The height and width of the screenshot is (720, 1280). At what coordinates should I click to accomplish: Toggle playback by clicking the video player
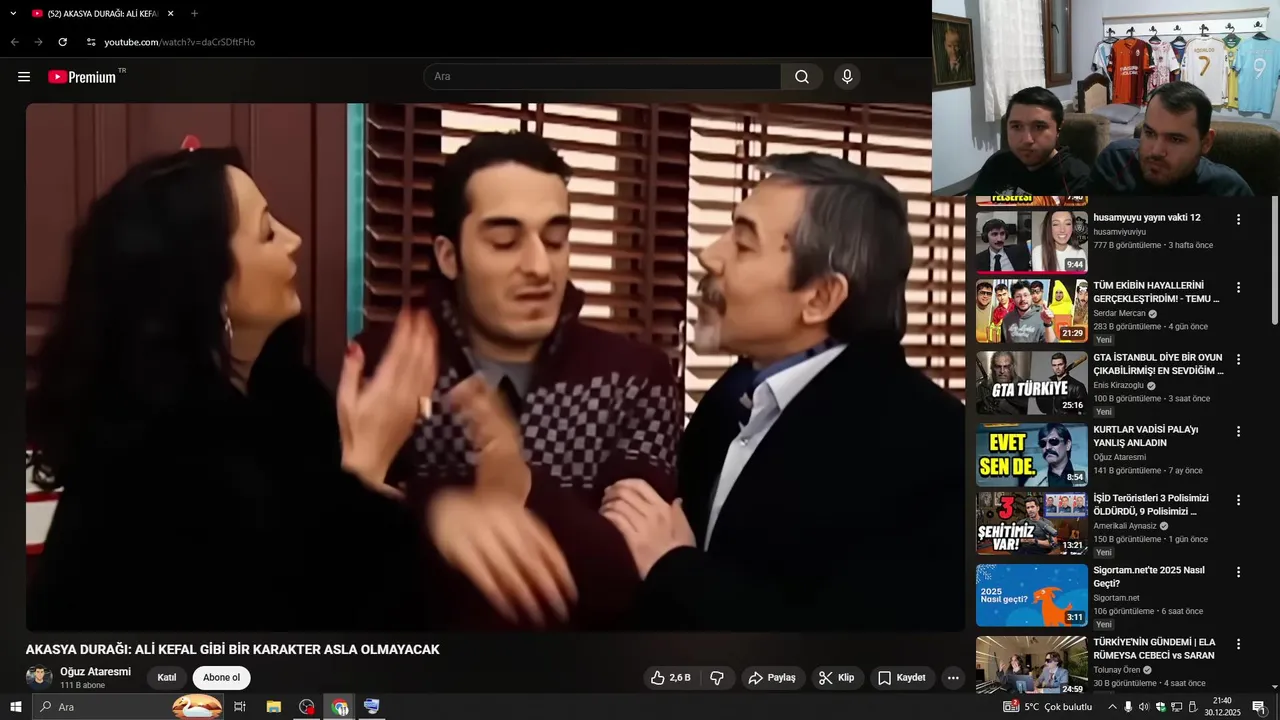(x=495, y=367)
